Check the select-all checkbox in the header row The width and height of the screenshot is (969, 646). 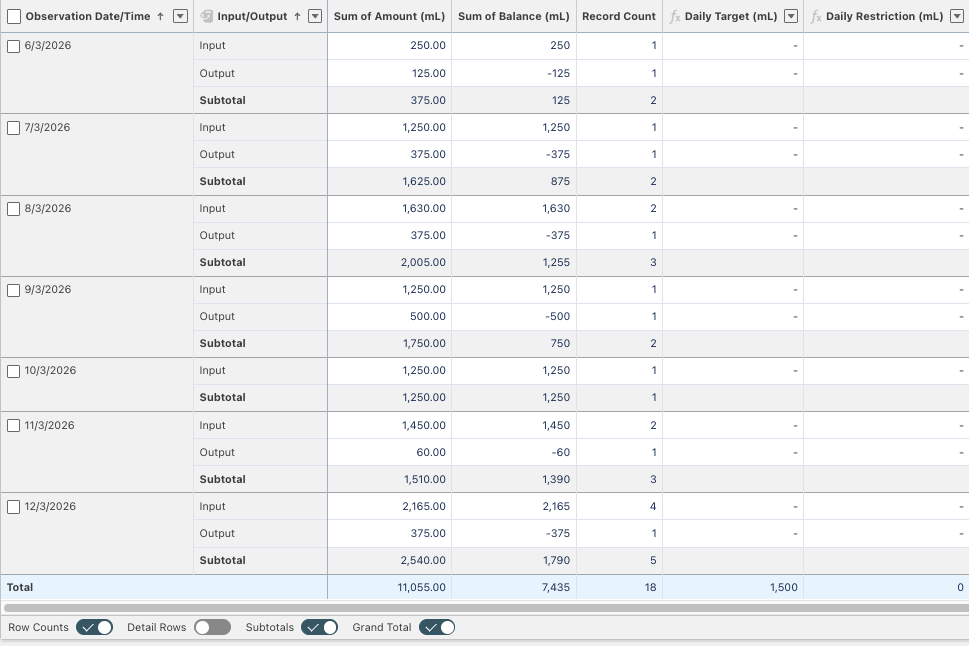12,16
